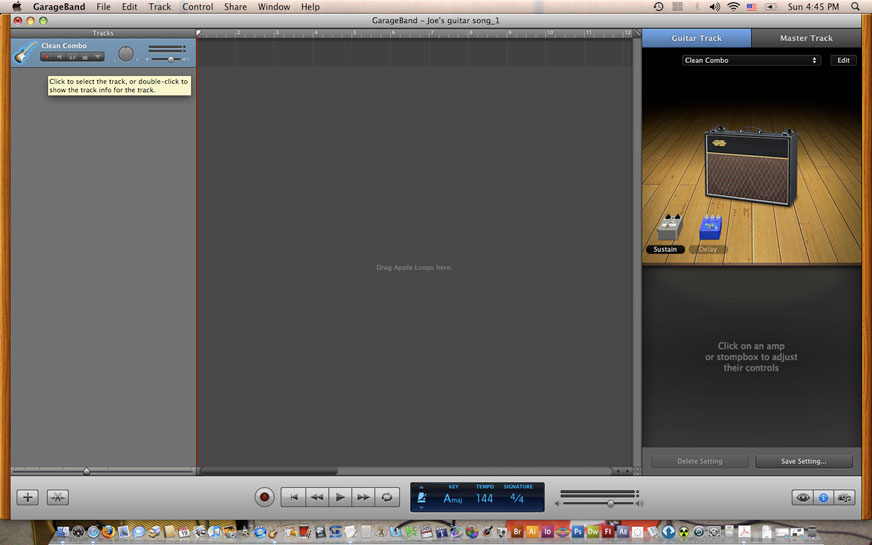The width and height of the screenshot is (872, 545).
Task: Open the Track menu in menu bar
Action: point(160,7)
